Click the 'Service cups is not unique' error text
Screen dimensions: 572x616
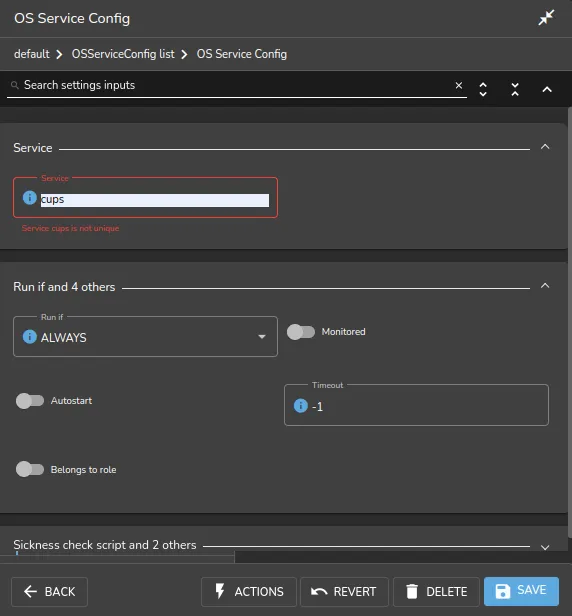[70, 228]
